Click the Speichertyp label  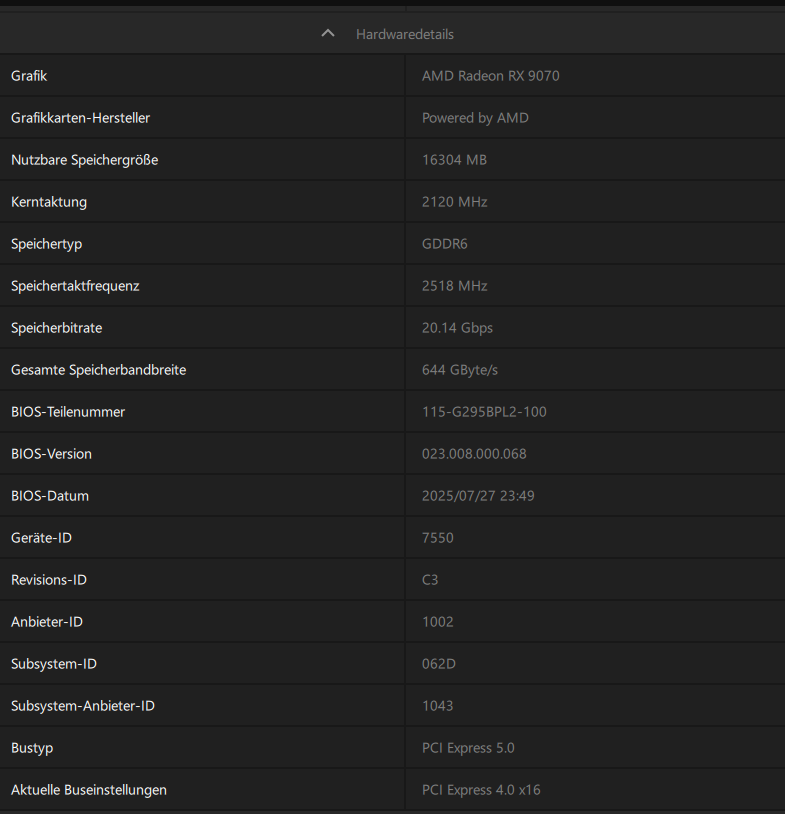click(x=47, y=244)
